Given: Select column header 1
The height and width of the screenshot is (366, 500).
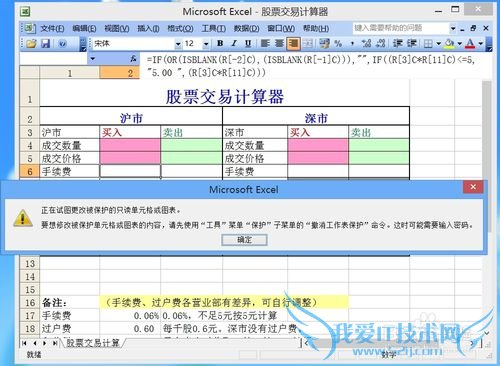Looking at the screenshot, I should (70, 73).
